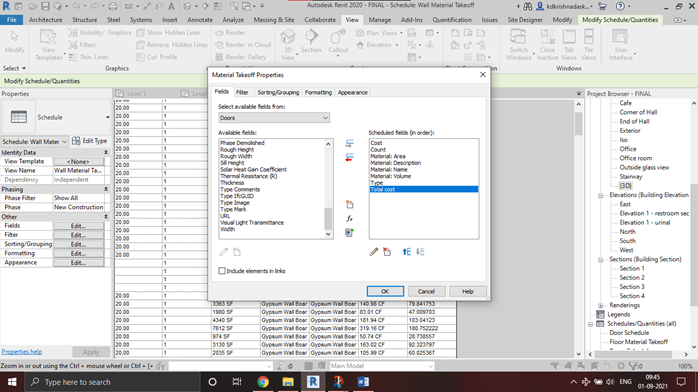Click the Move parameter down icon
Screen dimensions: 698x392
coord(420,252)
